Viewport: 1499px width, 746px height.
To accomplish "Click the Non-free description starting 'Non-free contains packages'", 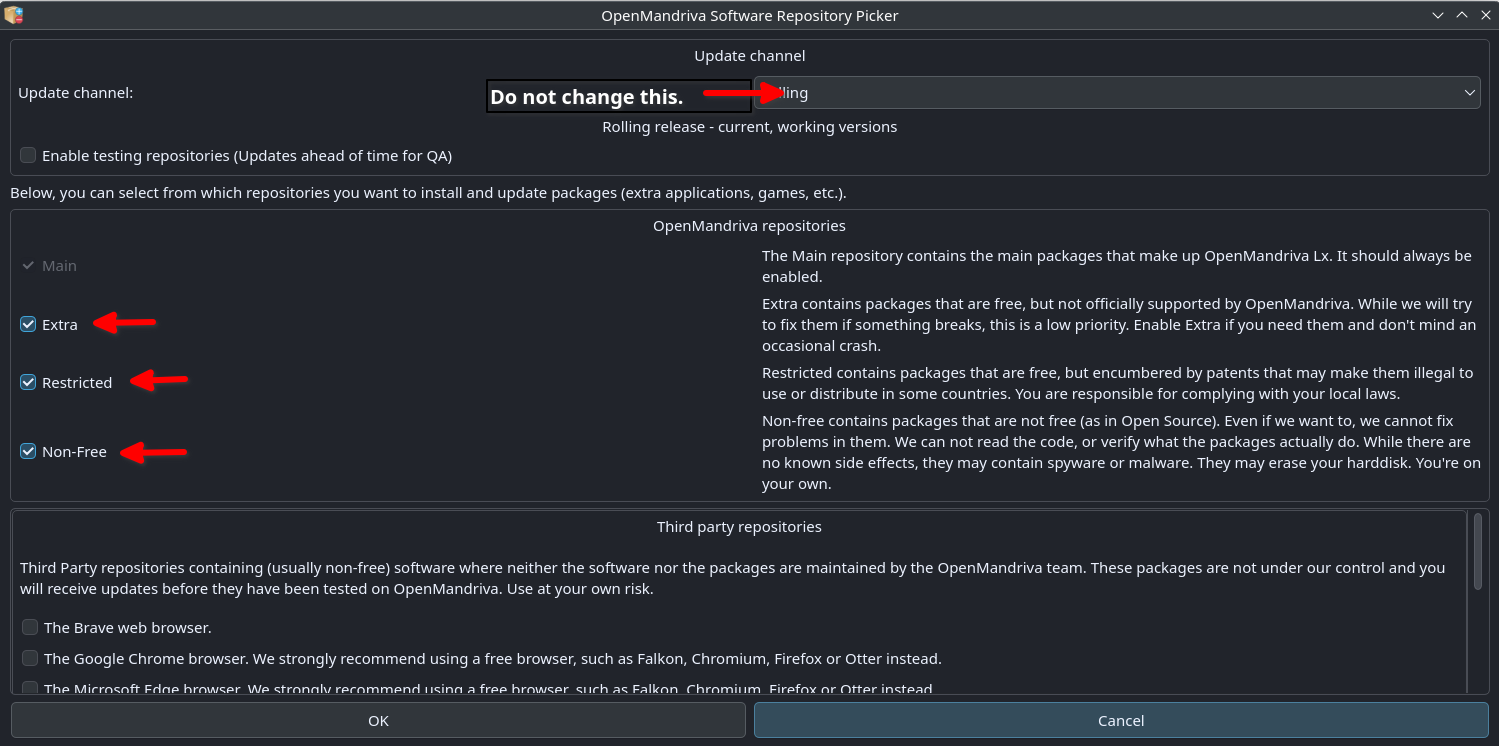I will [1120, 452].
